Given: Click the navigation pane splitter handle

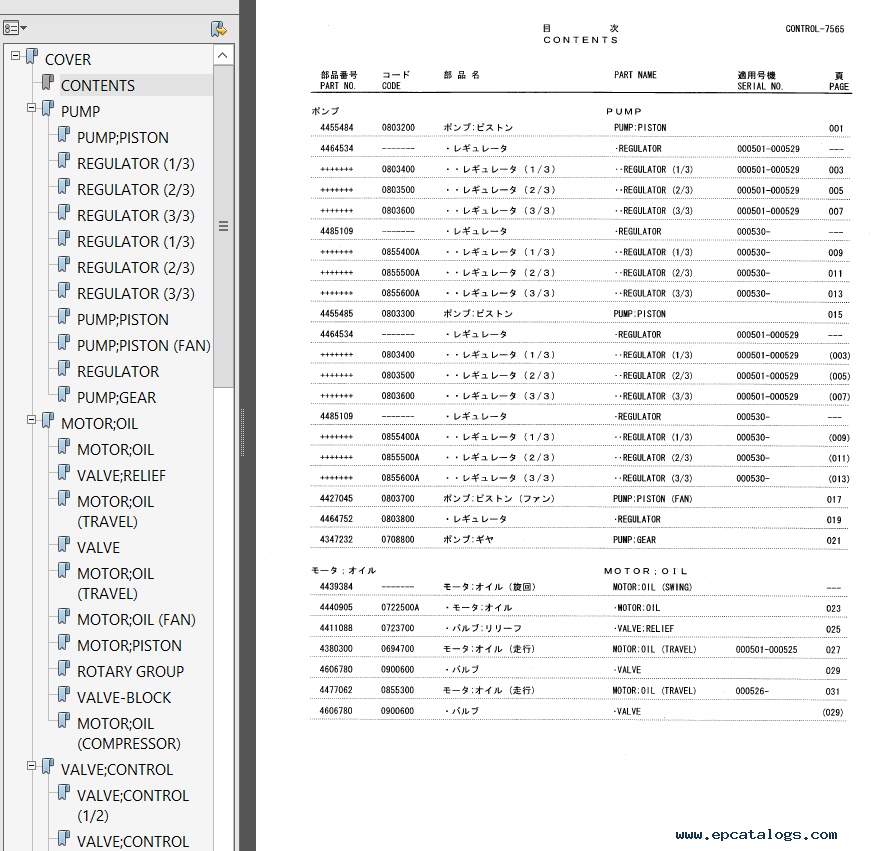Looking at the screenshot, I should tap(243, 433).
